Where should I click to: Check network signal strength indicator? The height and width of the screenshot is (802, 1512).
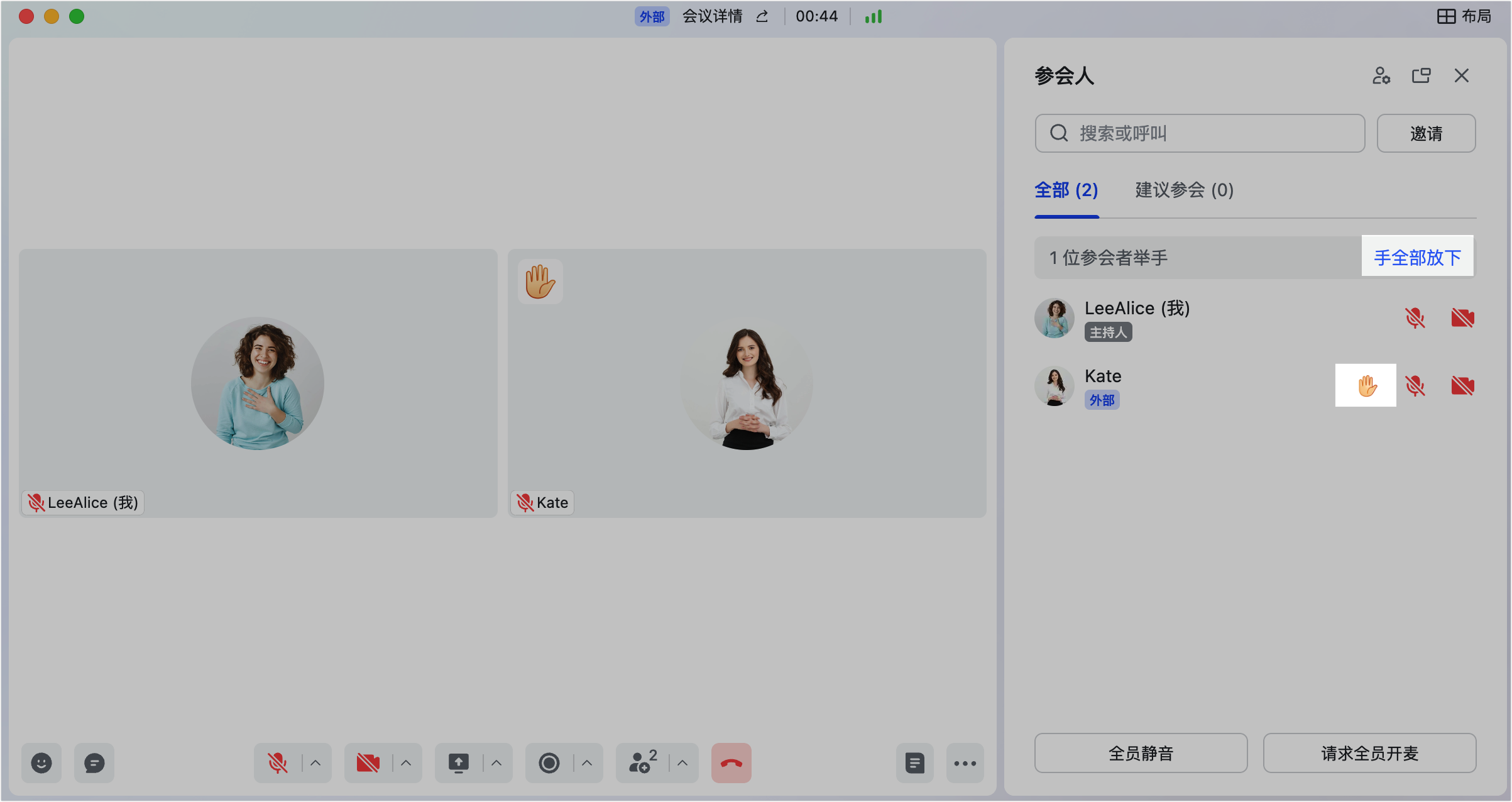tap(874, 16)
